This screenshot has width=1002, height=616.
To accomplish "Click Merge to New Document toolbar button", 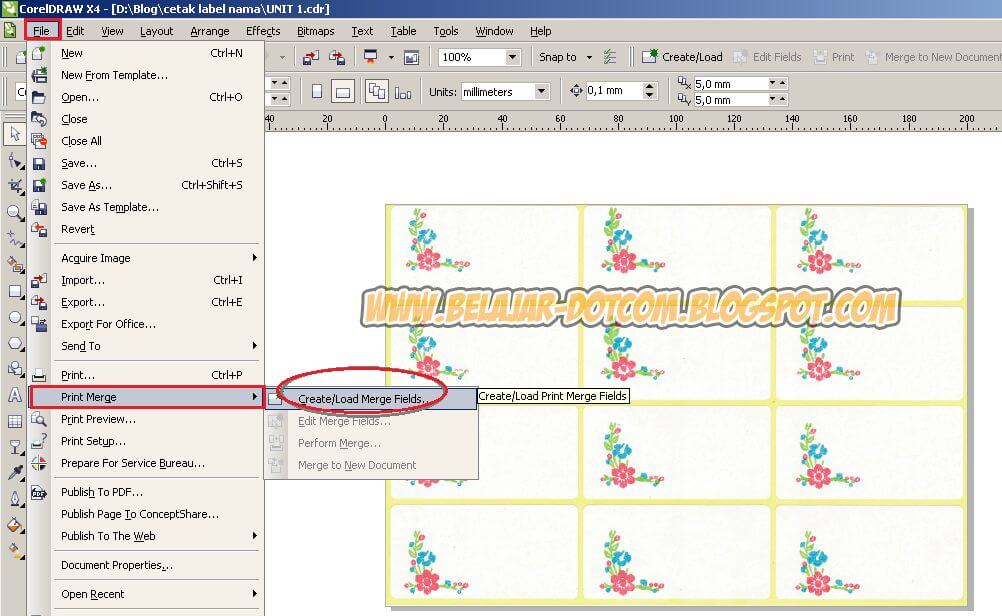I will 933,57.
